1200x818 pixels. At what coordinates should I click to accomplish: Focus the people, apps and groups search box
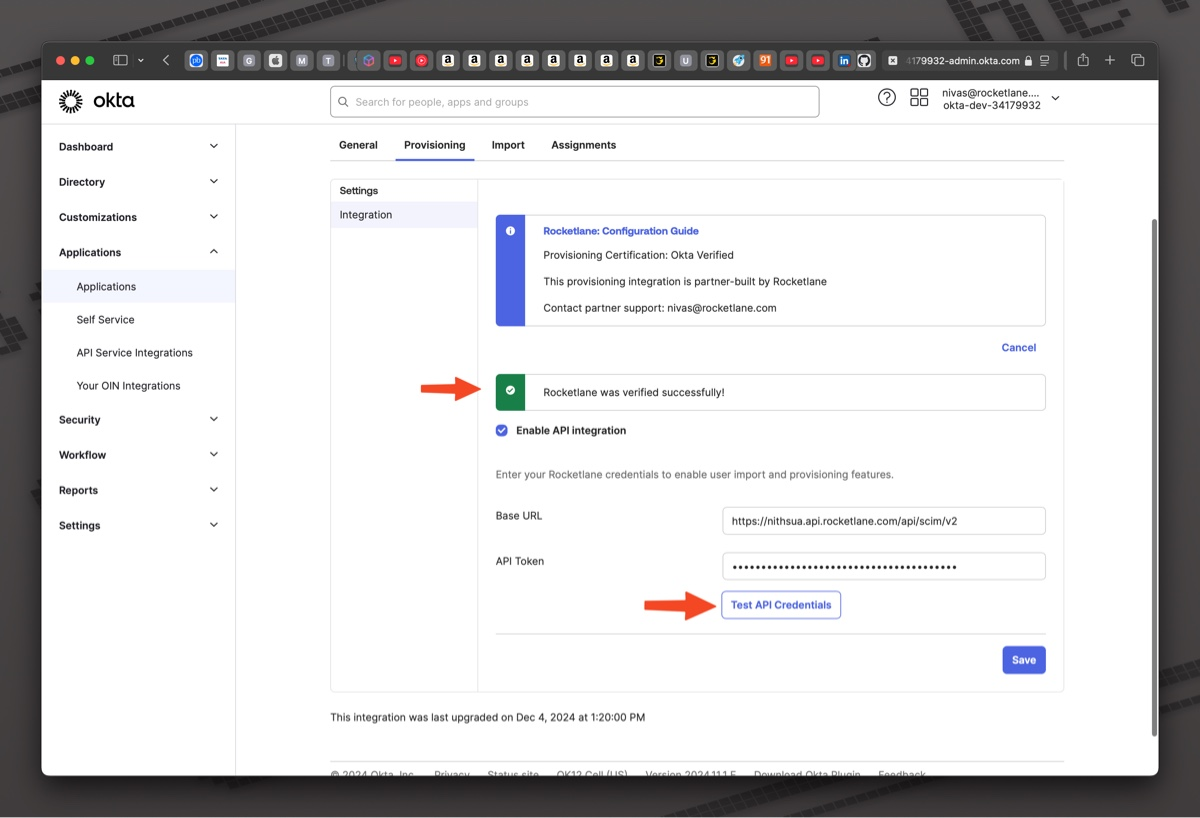(x=575, y=102)
